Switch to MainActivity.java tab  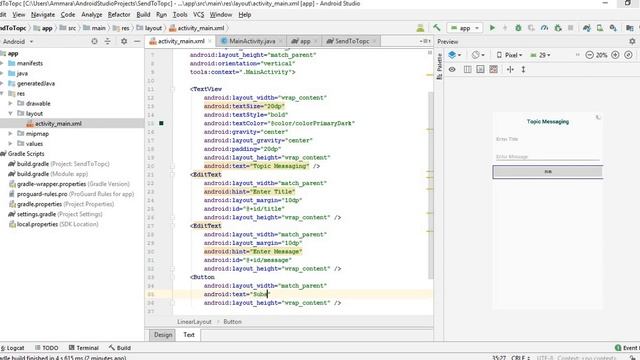pos(252,41)
